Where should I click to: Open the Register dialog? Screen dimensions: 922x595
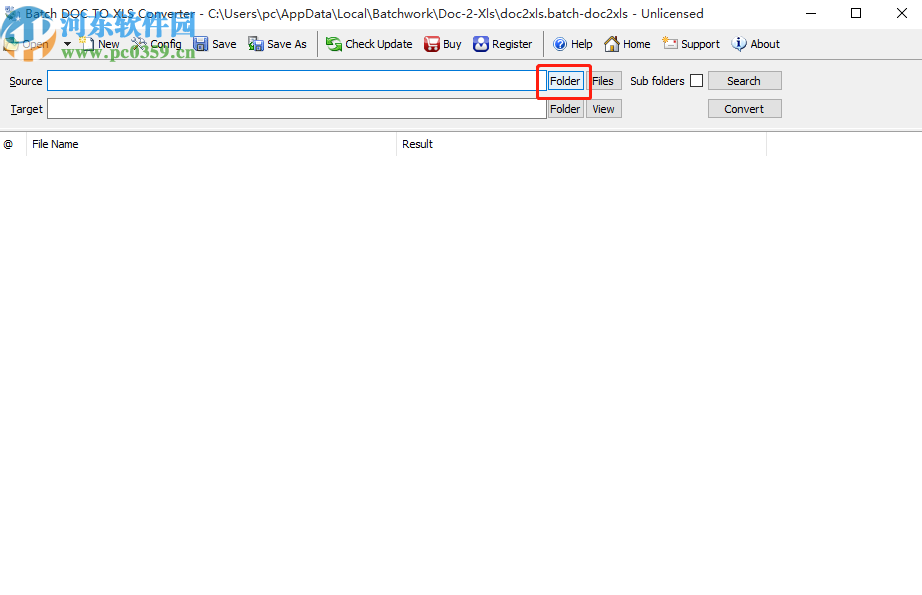click(503, 44)
